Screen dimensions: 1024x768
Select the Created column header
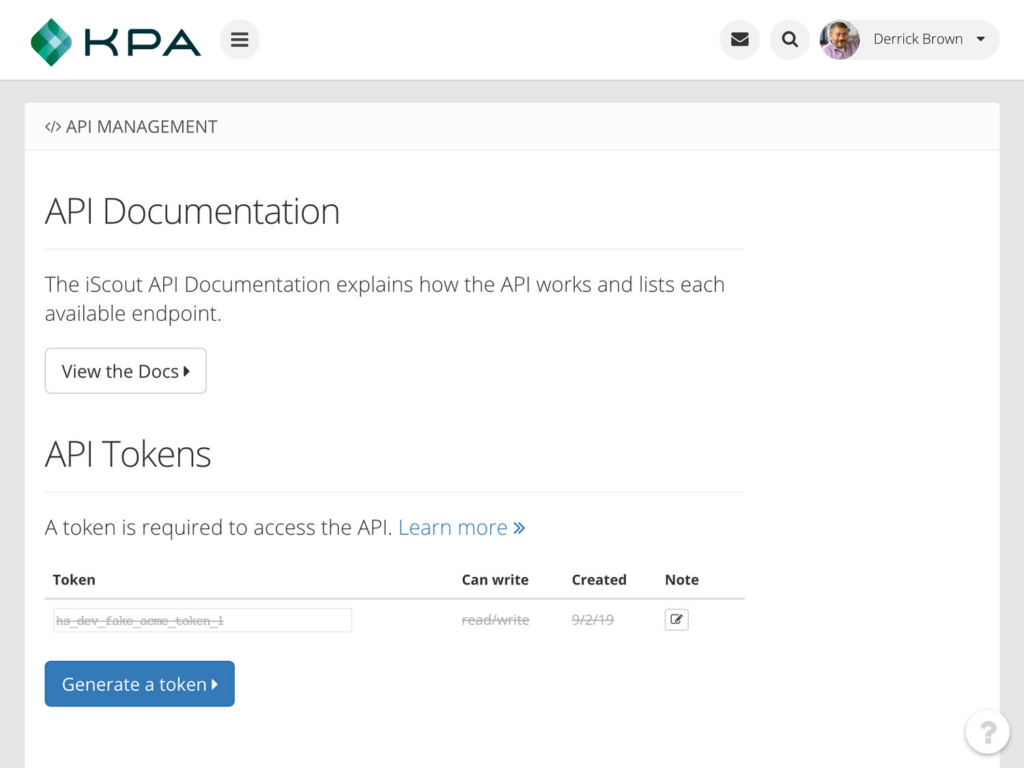[x=598, y=580]
